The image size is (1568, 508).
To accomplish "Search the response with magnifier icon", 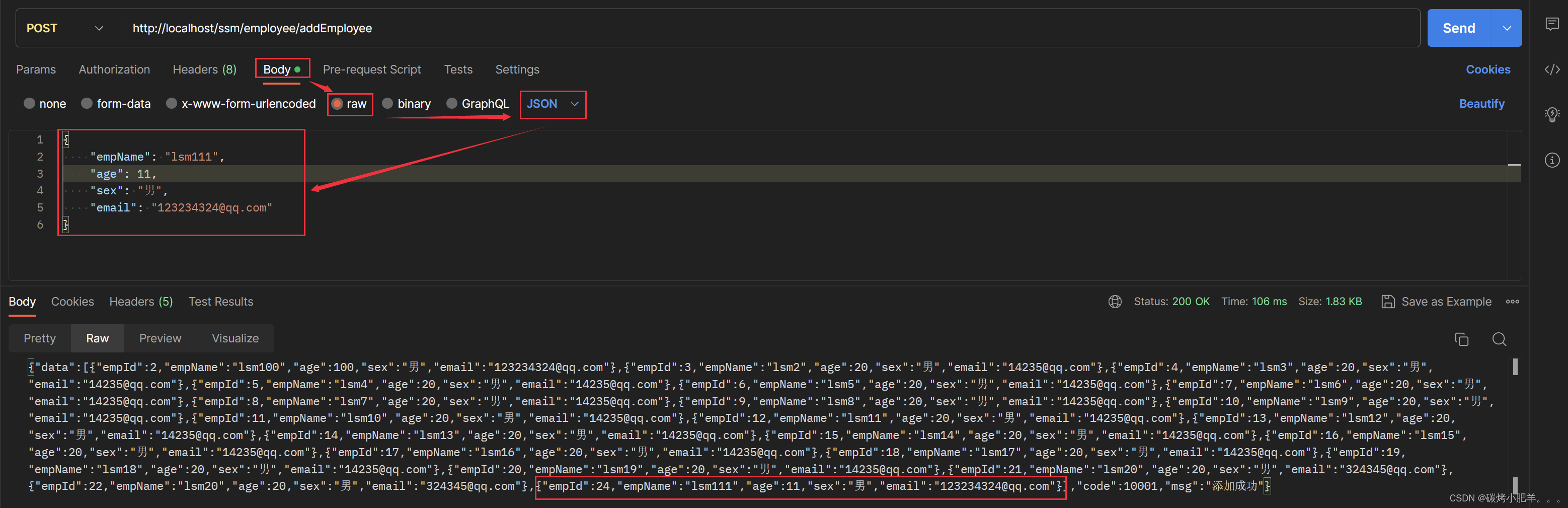I will tap(1499, 339).
